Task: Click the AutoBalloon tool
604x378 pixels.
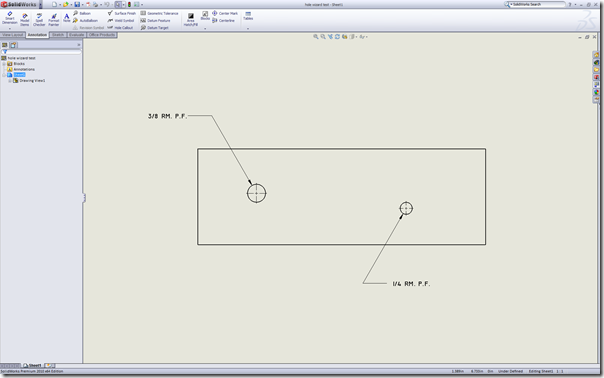Action: pos(85,20)
